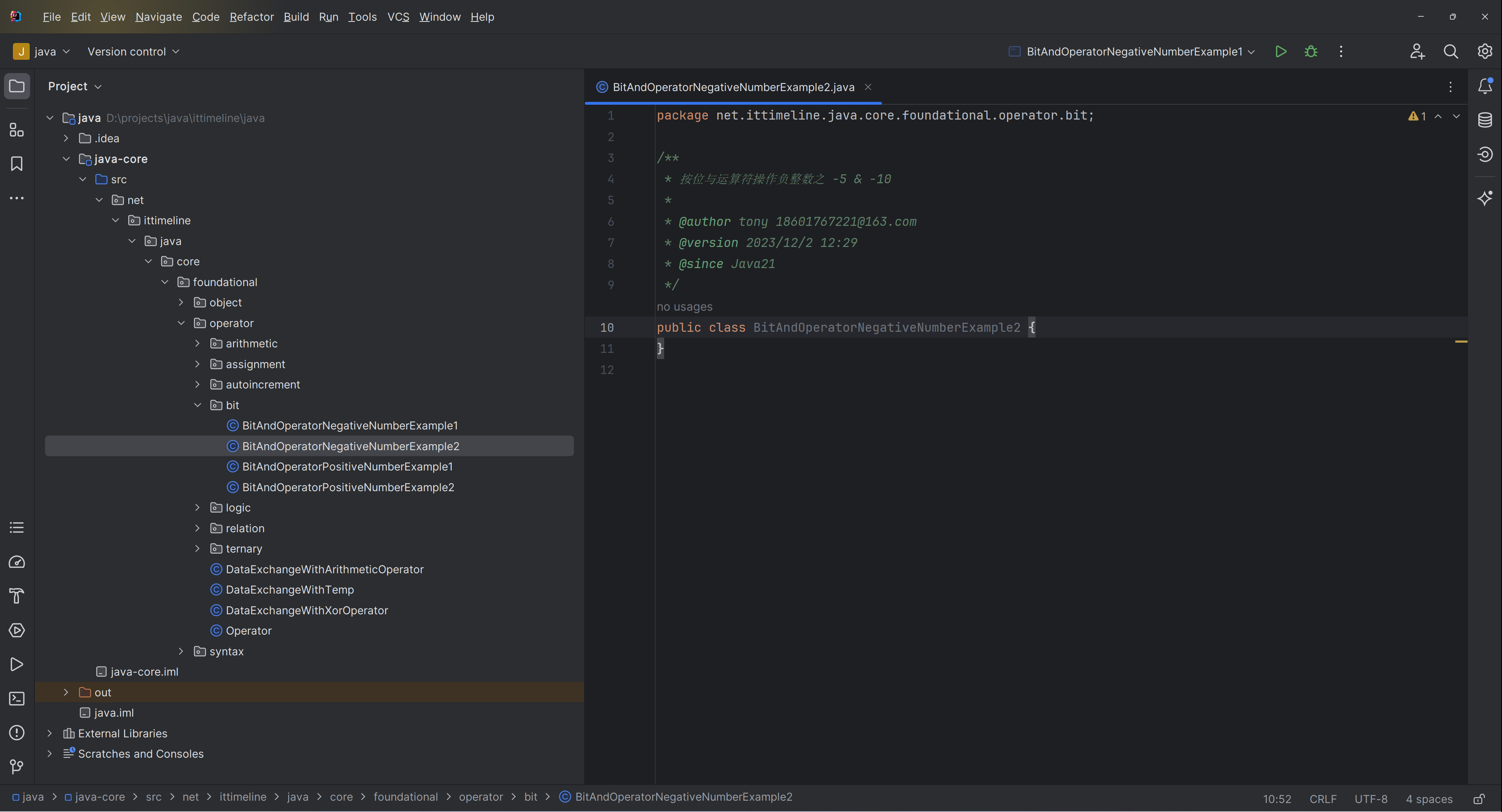Open Version control dropdown
Viewport: 1502px width, 812px height.
point(133,51)
